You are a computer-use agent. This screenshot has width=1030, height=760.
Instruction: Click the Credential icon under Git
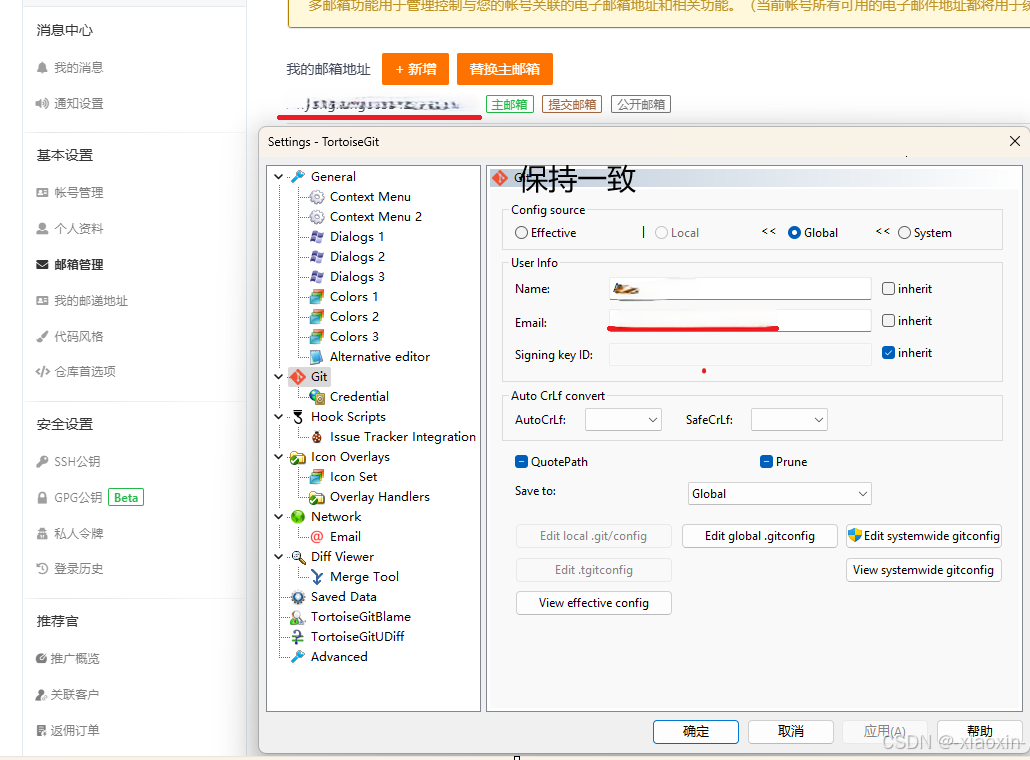click(x=317, y=397)
